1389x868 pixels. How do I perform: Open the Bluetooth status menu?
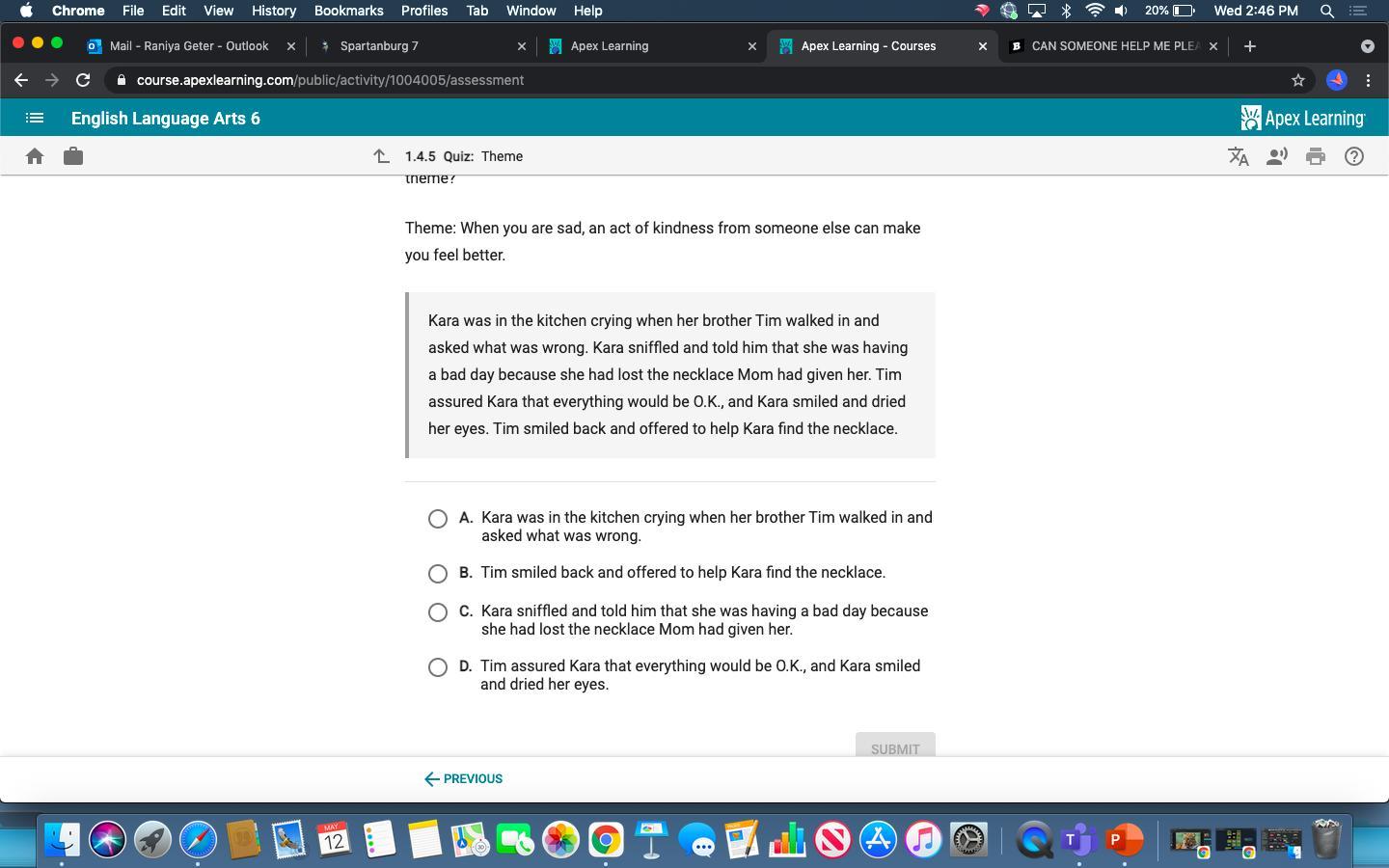pyautogui.click(x=1066, y=11)
